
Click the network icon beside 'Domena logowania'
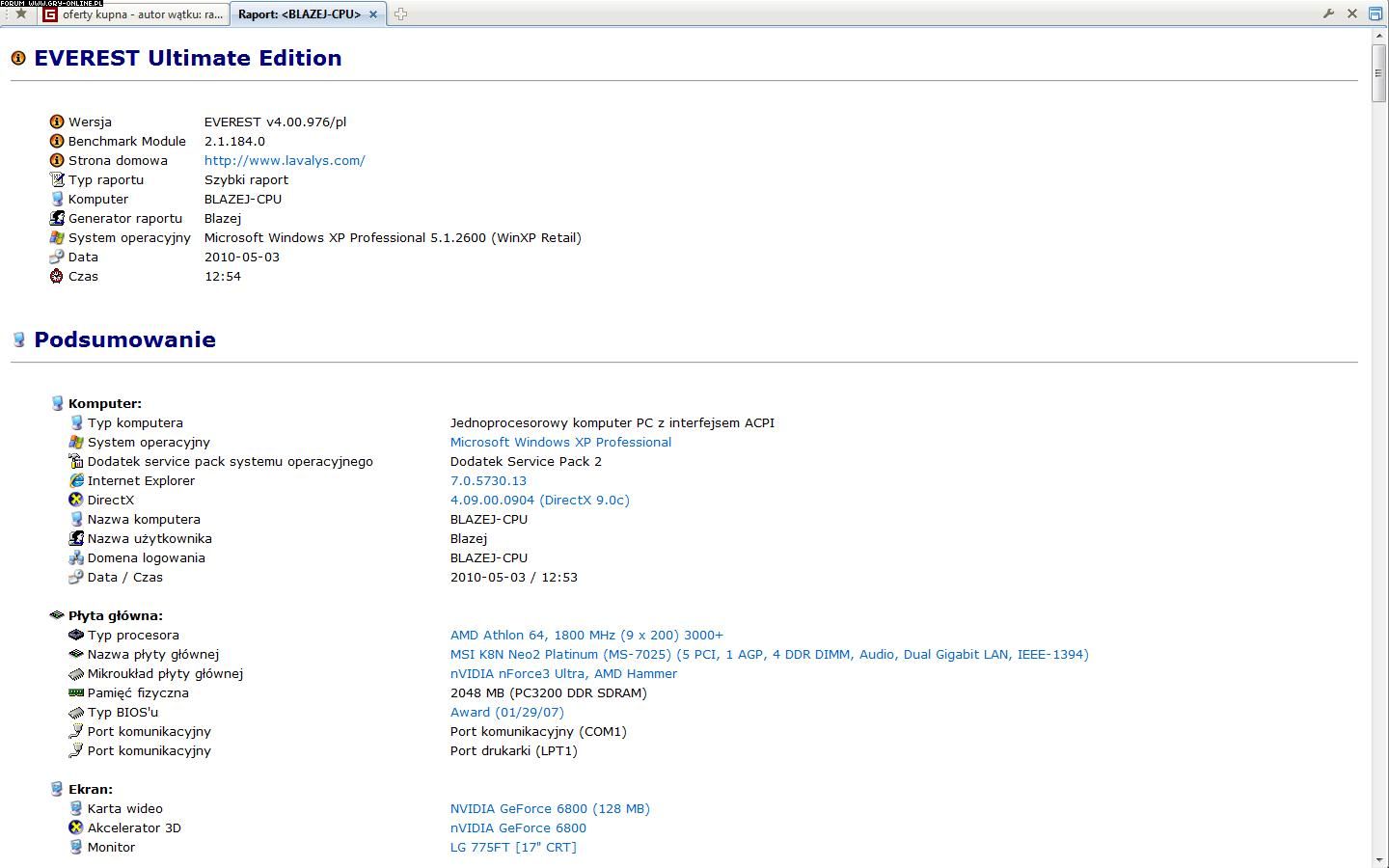[76, 557]
